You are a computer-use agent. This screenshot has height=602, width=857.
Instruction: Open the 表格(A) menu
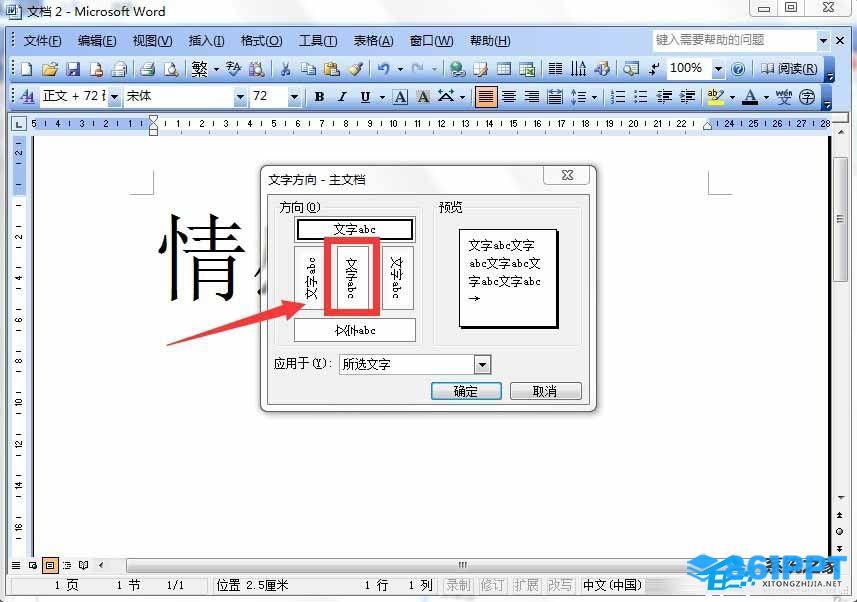(x=373, y=41)
